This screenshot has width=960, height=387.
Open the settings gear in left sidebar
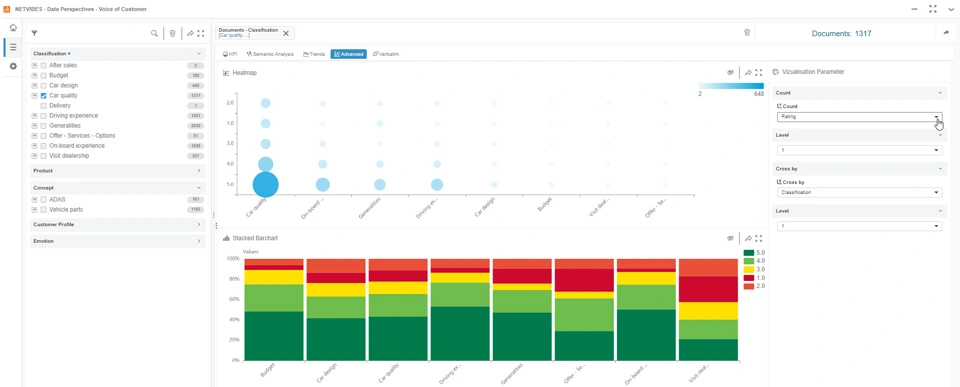click(13, 66)
